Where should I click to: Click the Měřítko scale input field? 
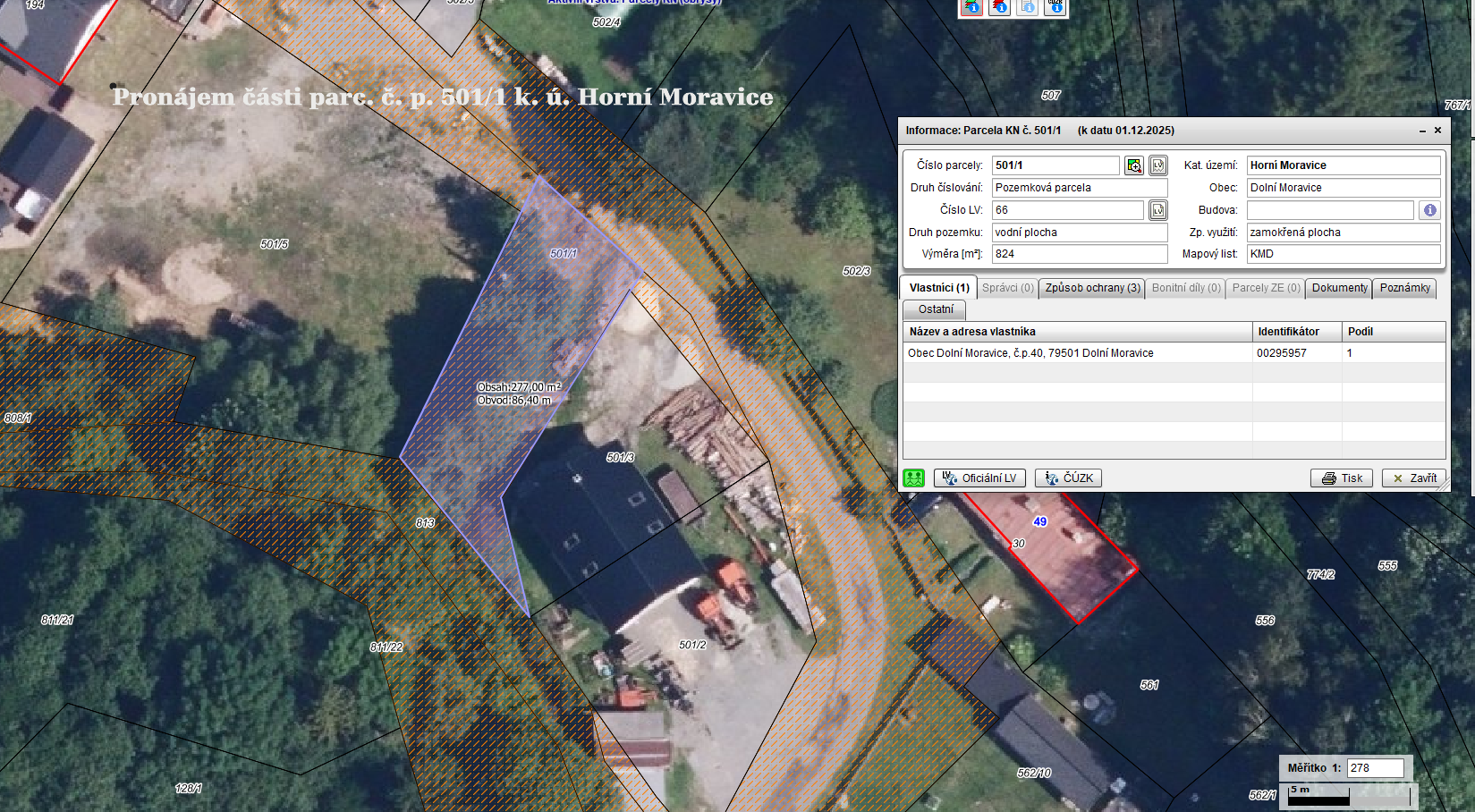click(x=1375, y=768)
